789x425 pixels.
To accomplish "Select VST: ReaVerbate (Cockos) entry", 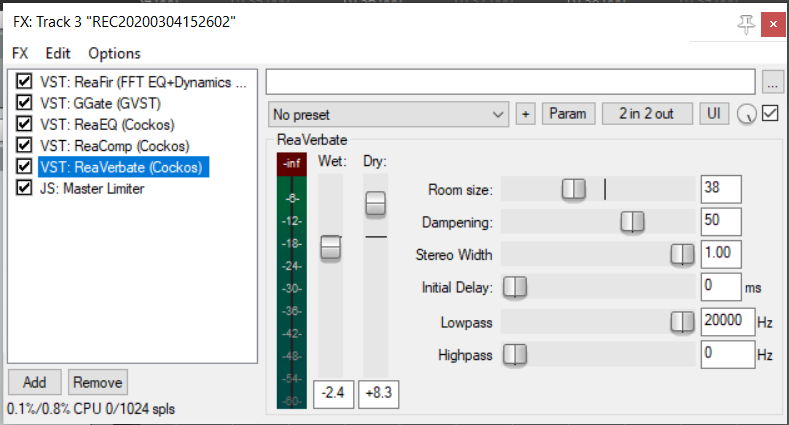I will pyautogui.click(x=123, y=167).
